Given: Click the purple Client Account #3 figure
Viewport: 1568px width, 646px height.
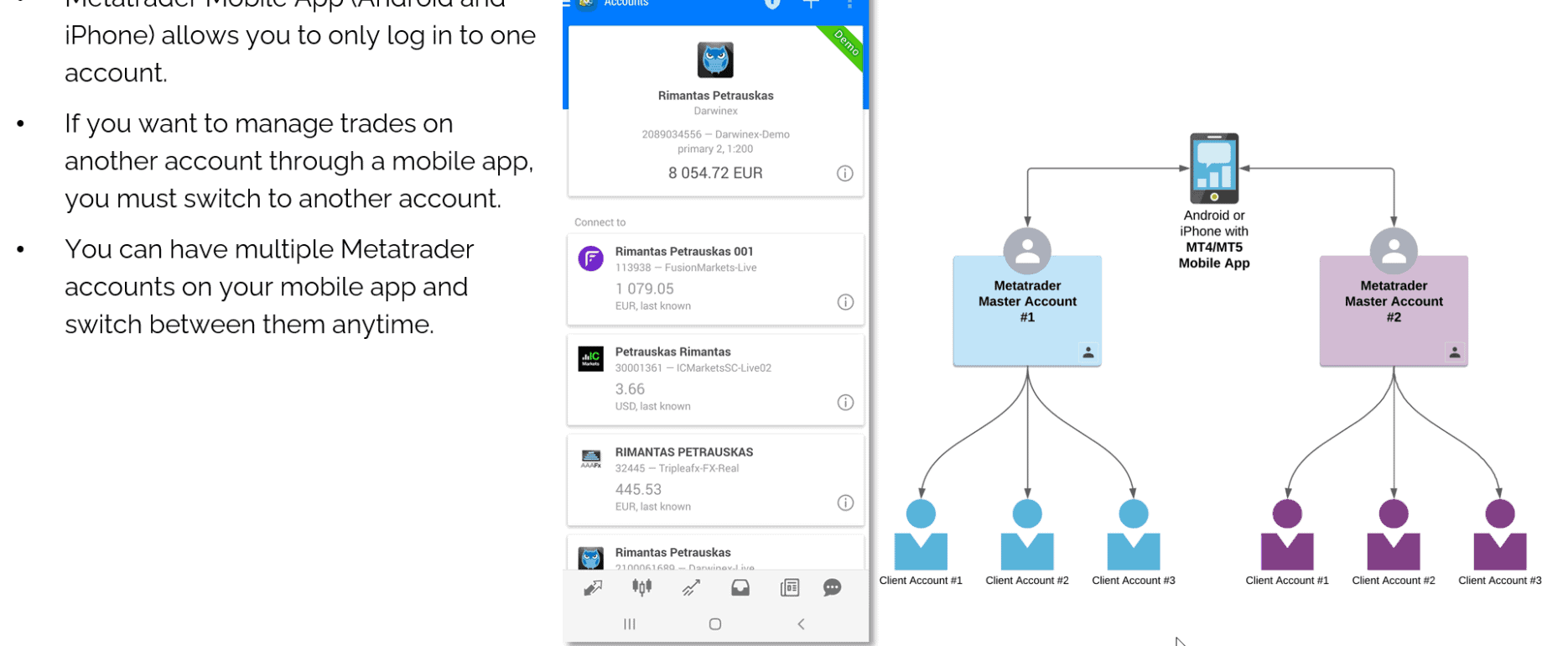Looking at the screenshot, I should click(1500, 535).
